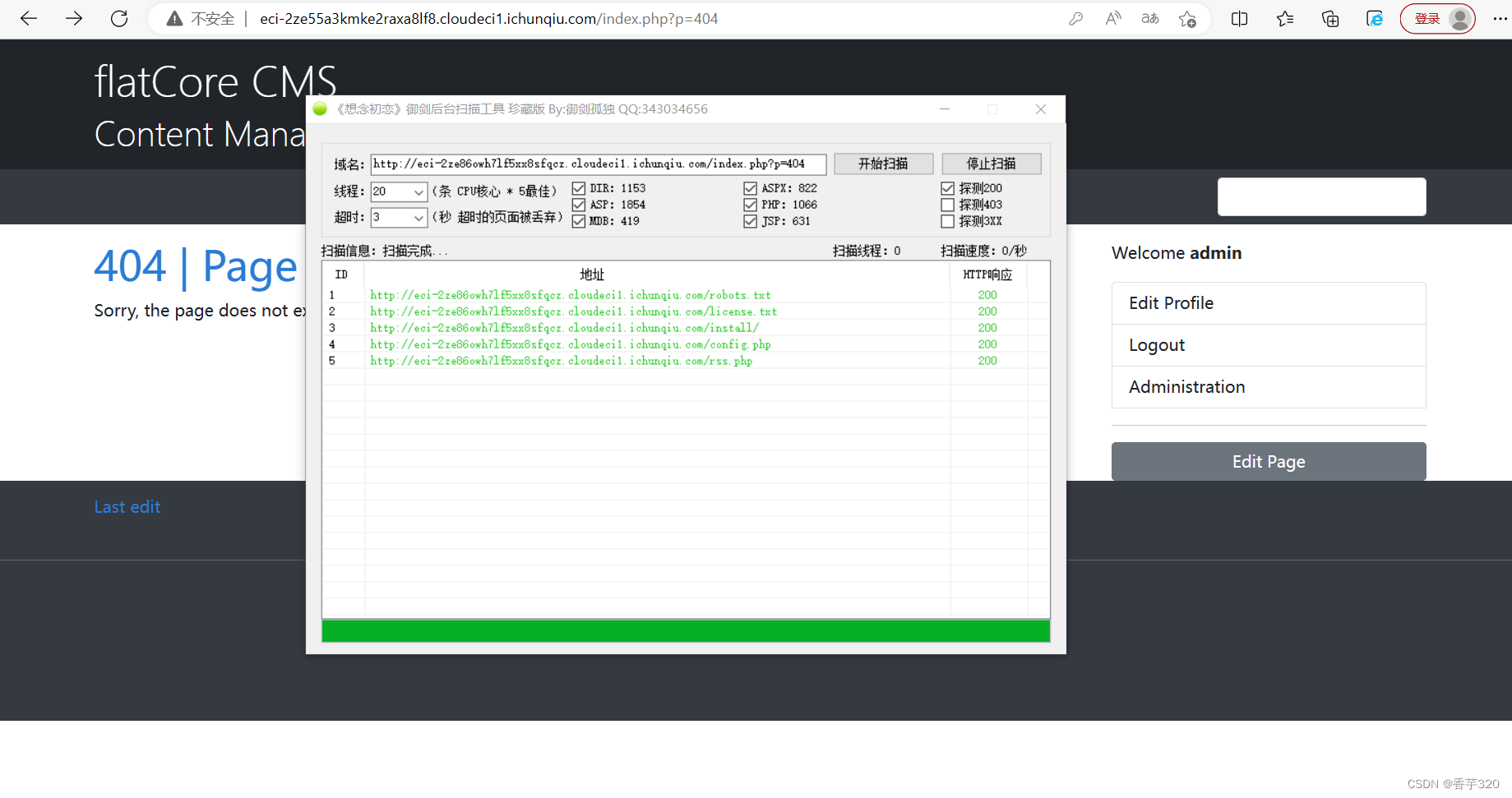
Task: Toggle the JSP: 631 dictionary checkbox
Action: pyautogui.click(x=750, y=221)
